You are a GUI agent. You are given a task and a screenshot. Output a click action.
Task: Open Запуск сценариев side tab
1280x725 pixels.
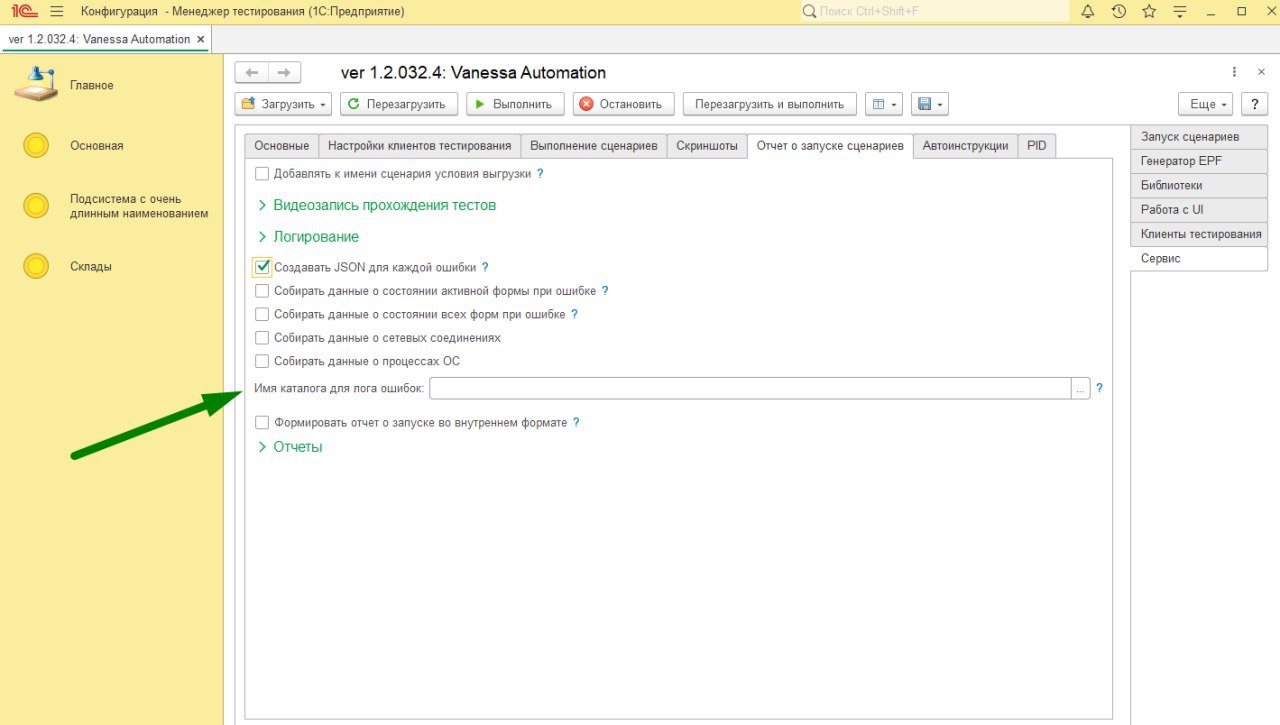(1199, 137)
